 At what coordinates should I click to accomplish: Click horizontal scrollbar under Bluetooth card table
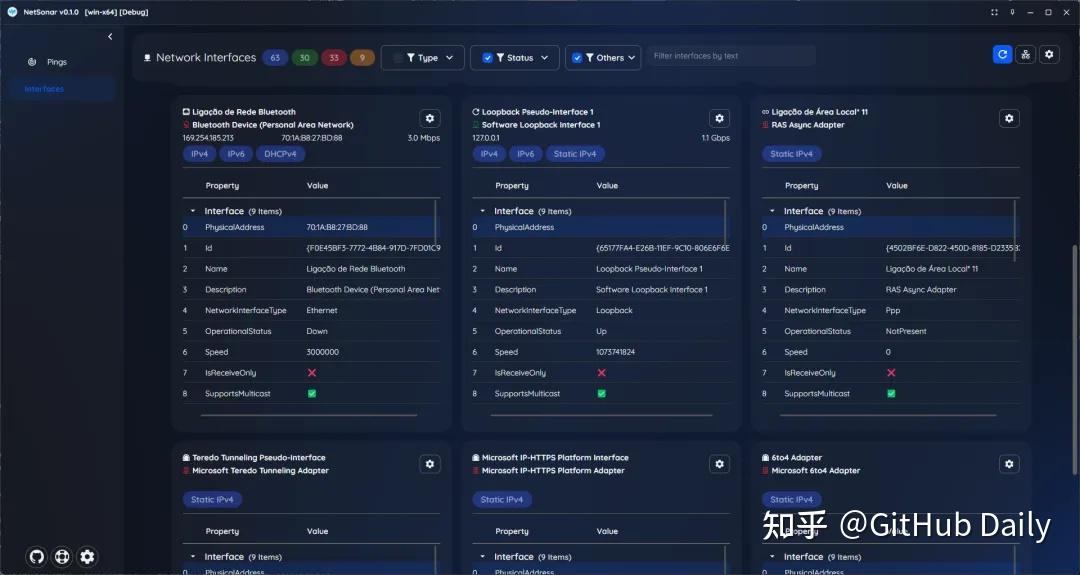[x=309, y=415]
